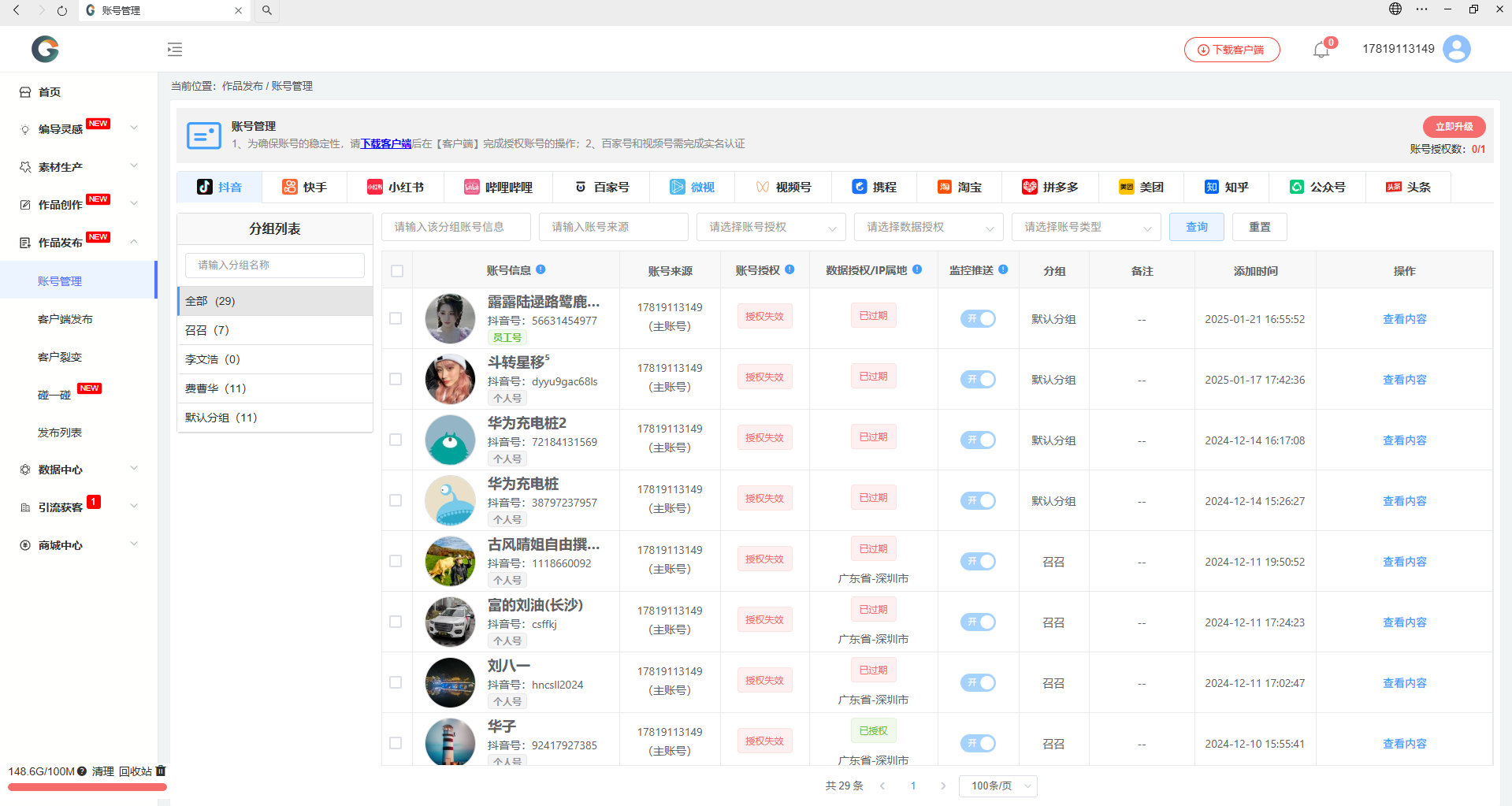Open the 100条/页 page size dropdown
This screenshot has height=806, width=1512.
point(997,786)
